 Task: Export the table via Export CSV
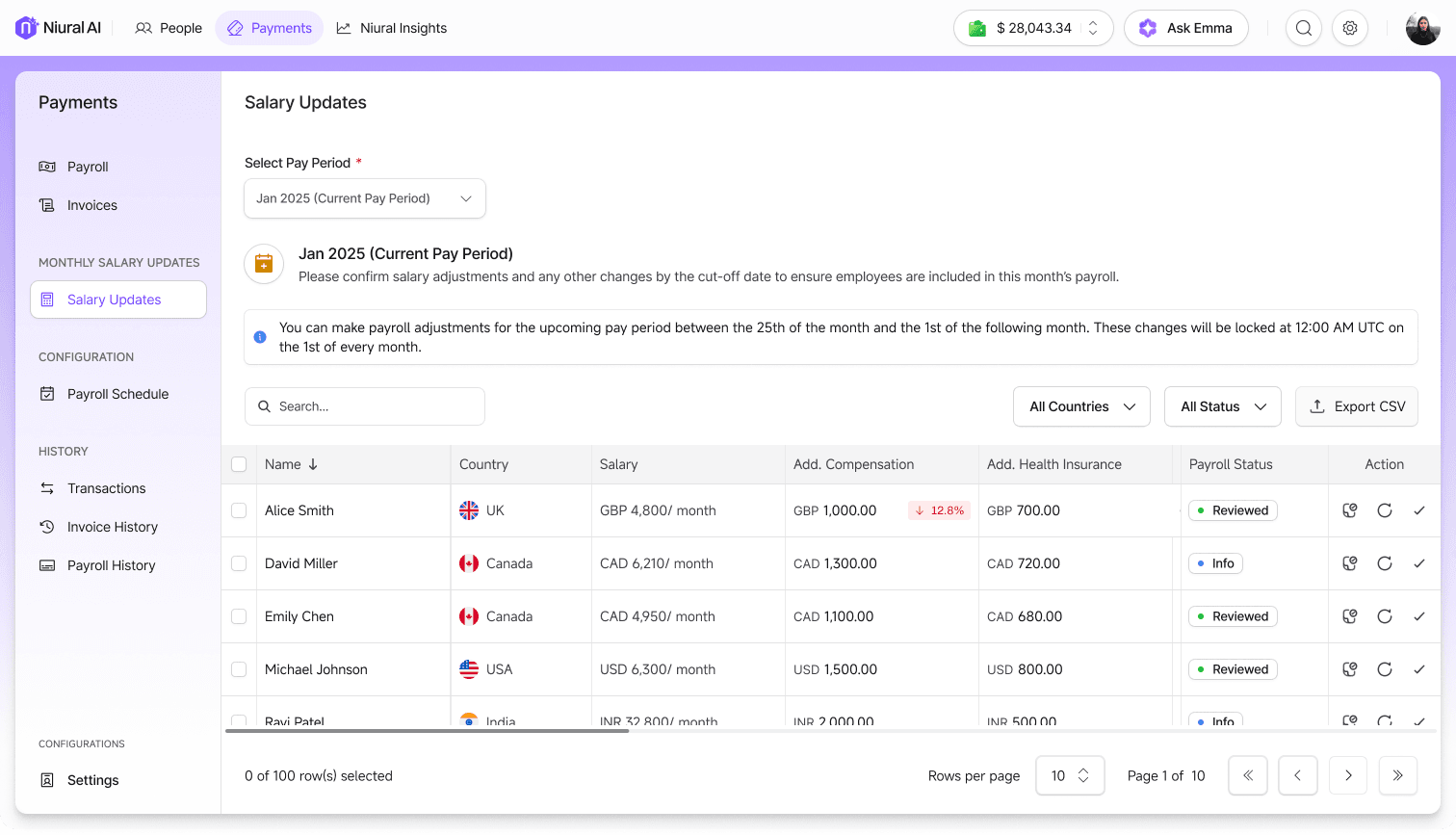[x=1357, y=406]
